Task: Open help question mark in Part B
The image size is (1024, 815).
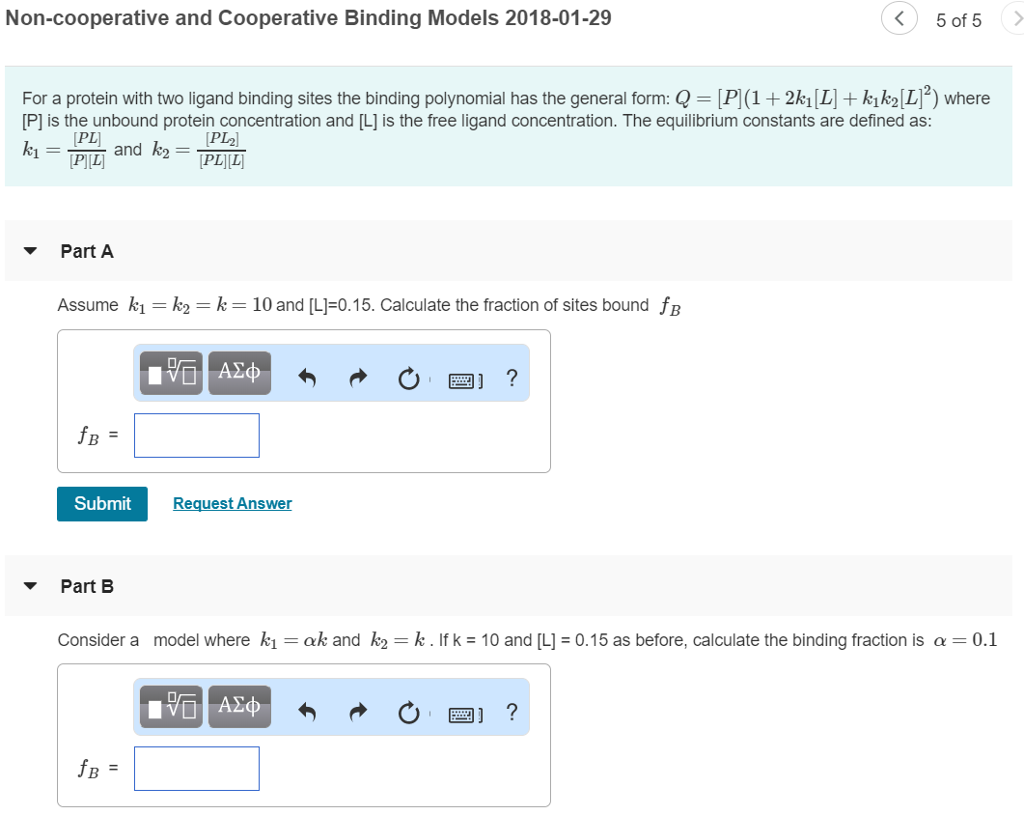Action: (512, 711)
